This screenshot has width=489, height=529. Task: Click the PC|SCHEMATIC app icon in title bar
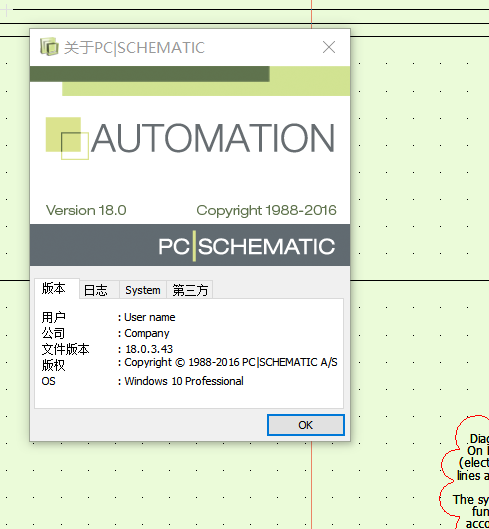pyautogui.click(x=49, y=47)
